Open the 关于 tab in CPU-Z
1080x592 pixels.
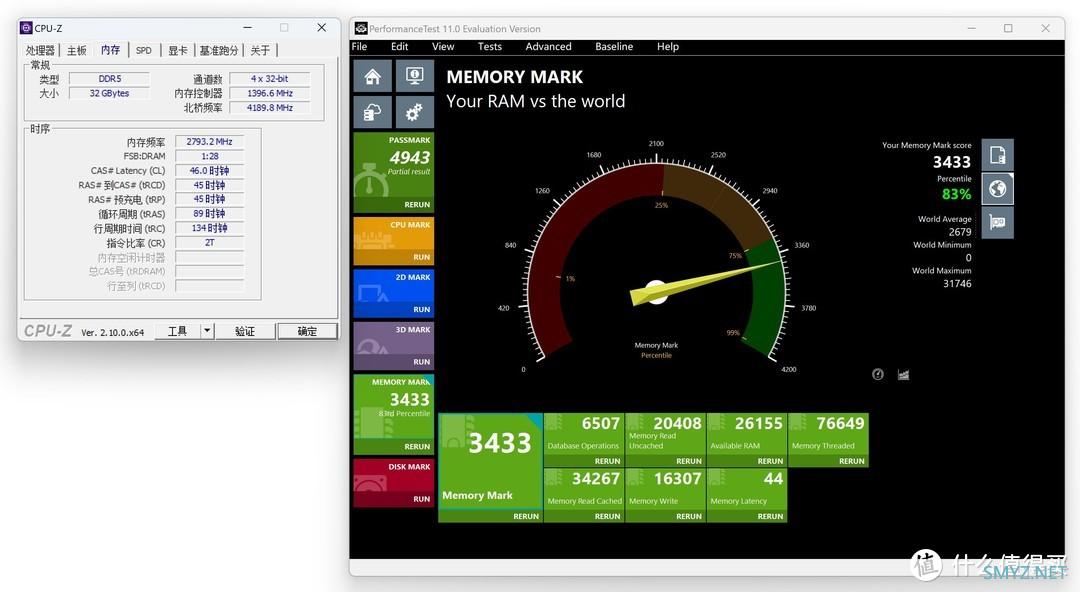pos(260,50)
